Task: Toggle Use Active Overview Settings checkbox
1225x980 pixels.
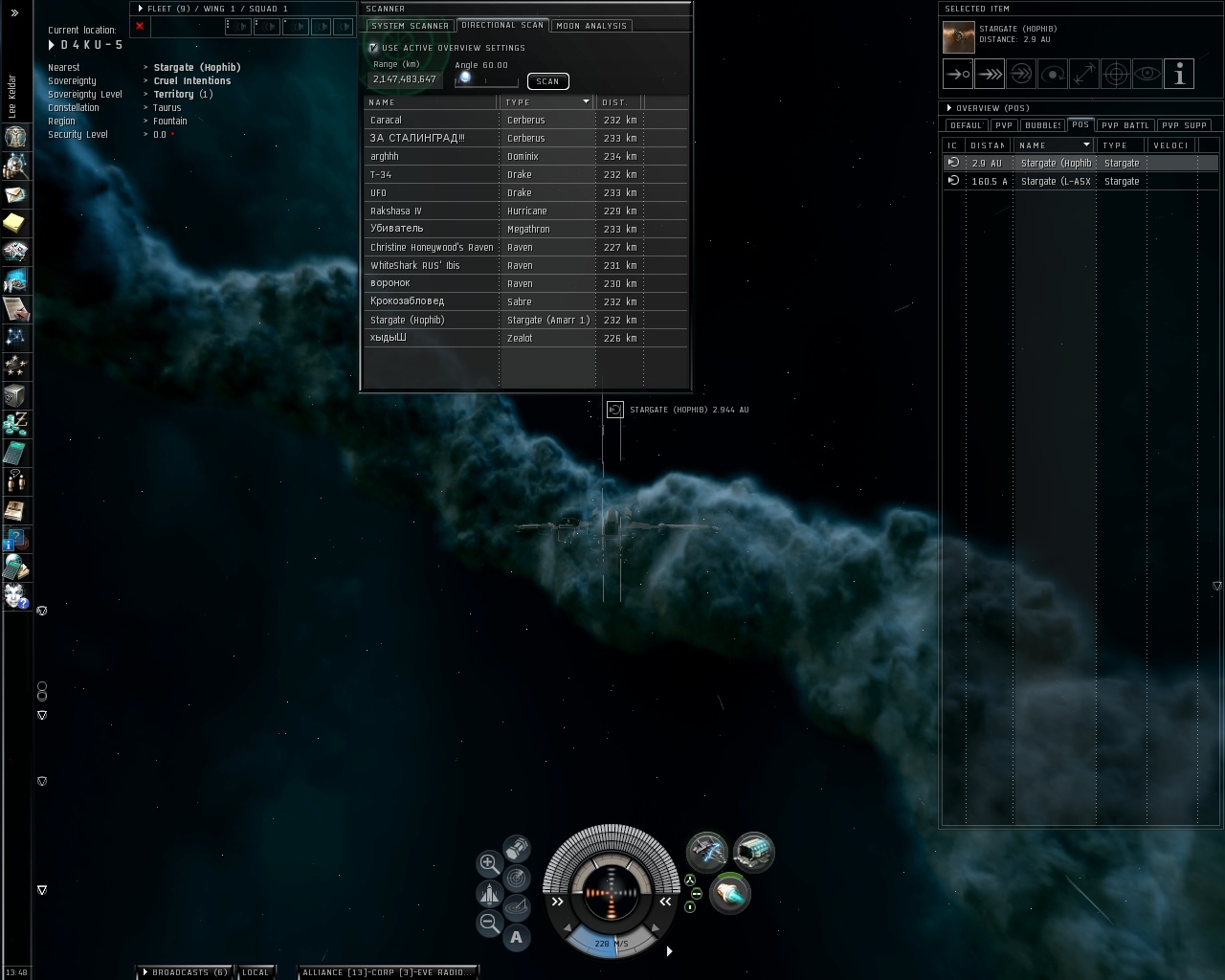Action: (x=373, y=48)
